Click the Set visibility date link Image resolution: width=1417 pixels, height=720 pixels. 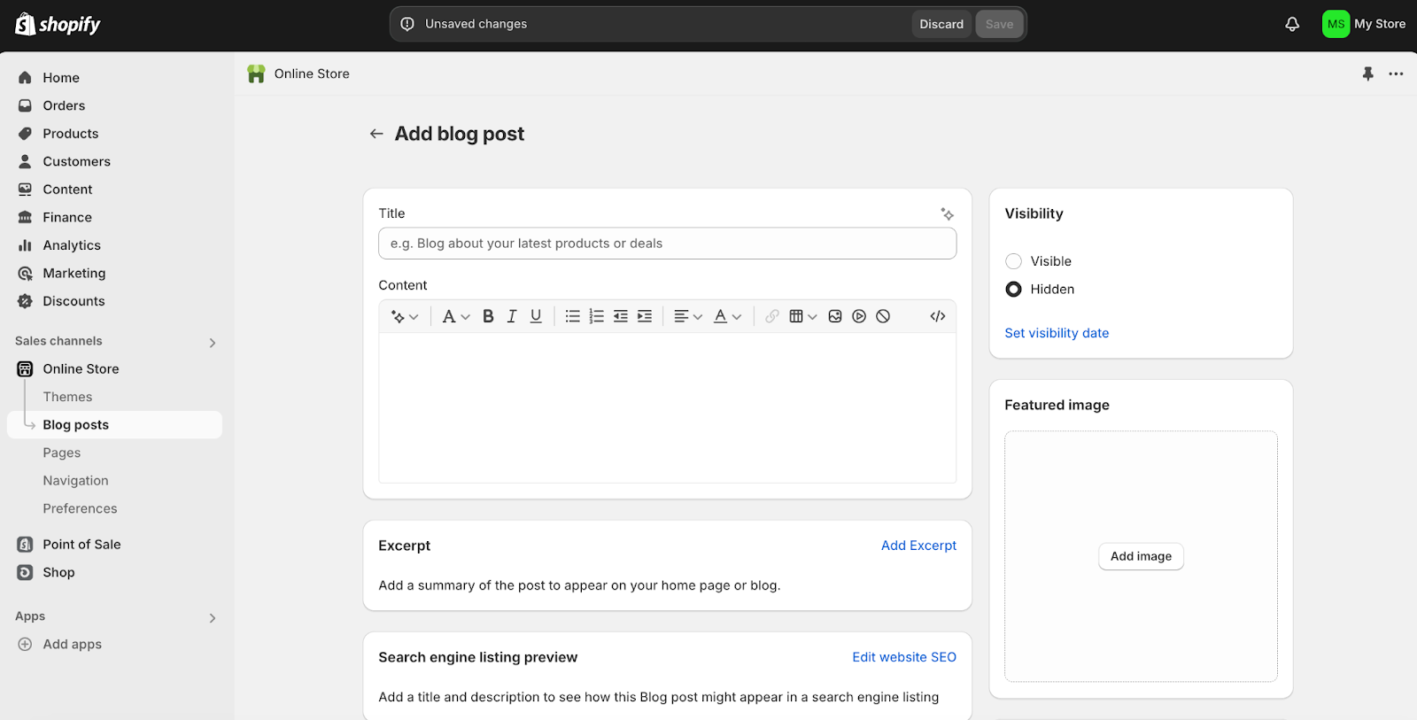[x=1056, y=333]
